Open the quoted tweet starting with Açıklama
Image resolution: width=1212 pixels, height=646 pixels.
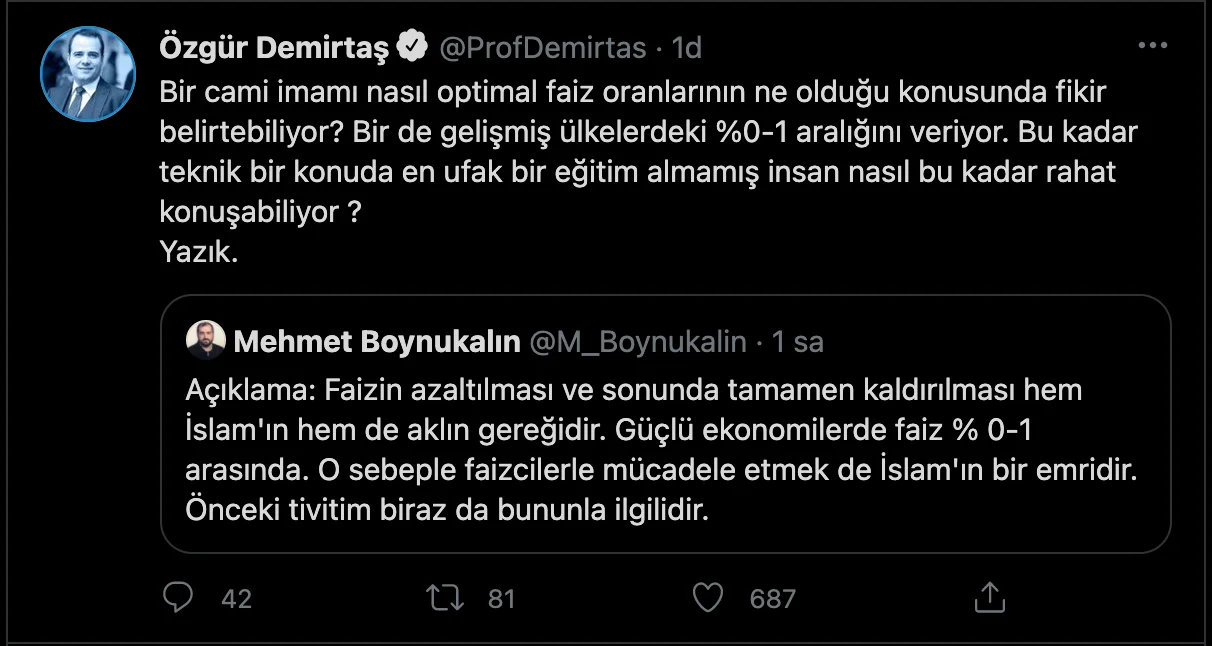point(664,449)
